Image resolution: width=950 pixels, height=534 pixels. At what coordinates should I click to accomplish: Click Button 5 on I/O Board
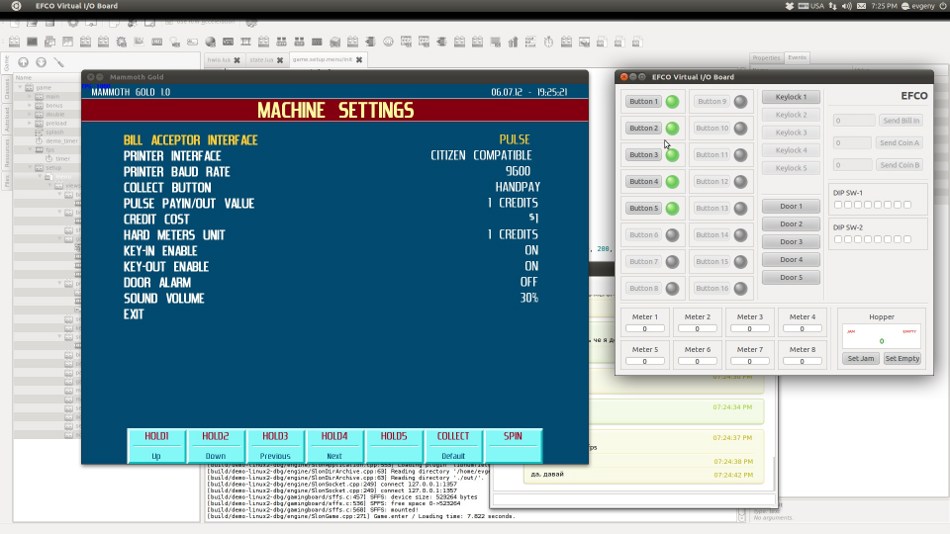click(643, 209)
